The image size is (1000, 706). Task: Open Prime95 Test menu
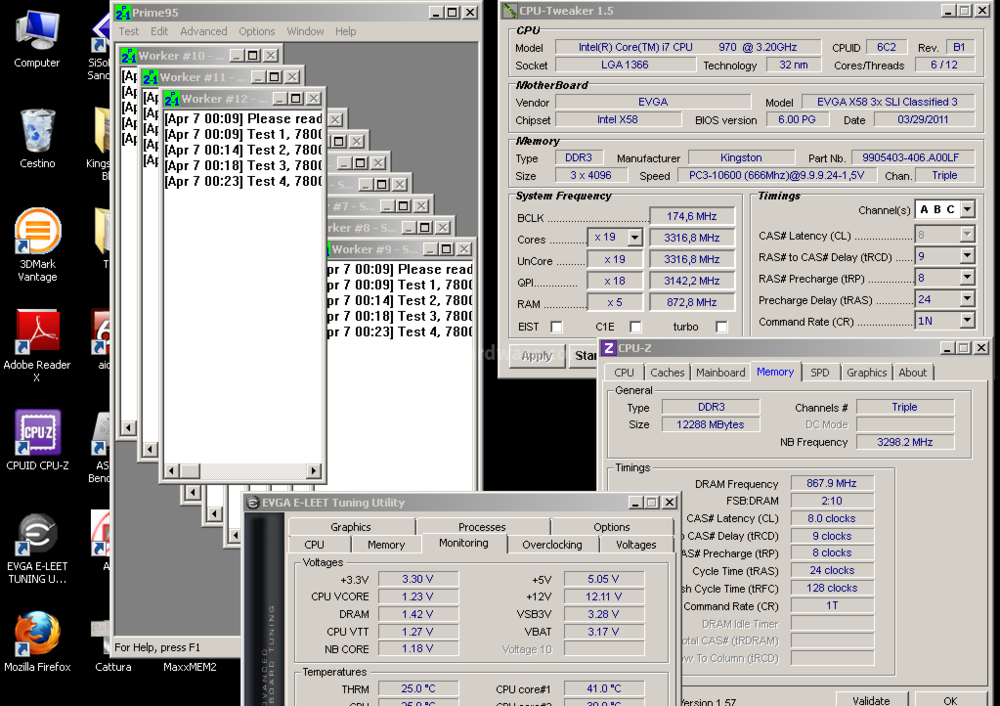[128, 31]
